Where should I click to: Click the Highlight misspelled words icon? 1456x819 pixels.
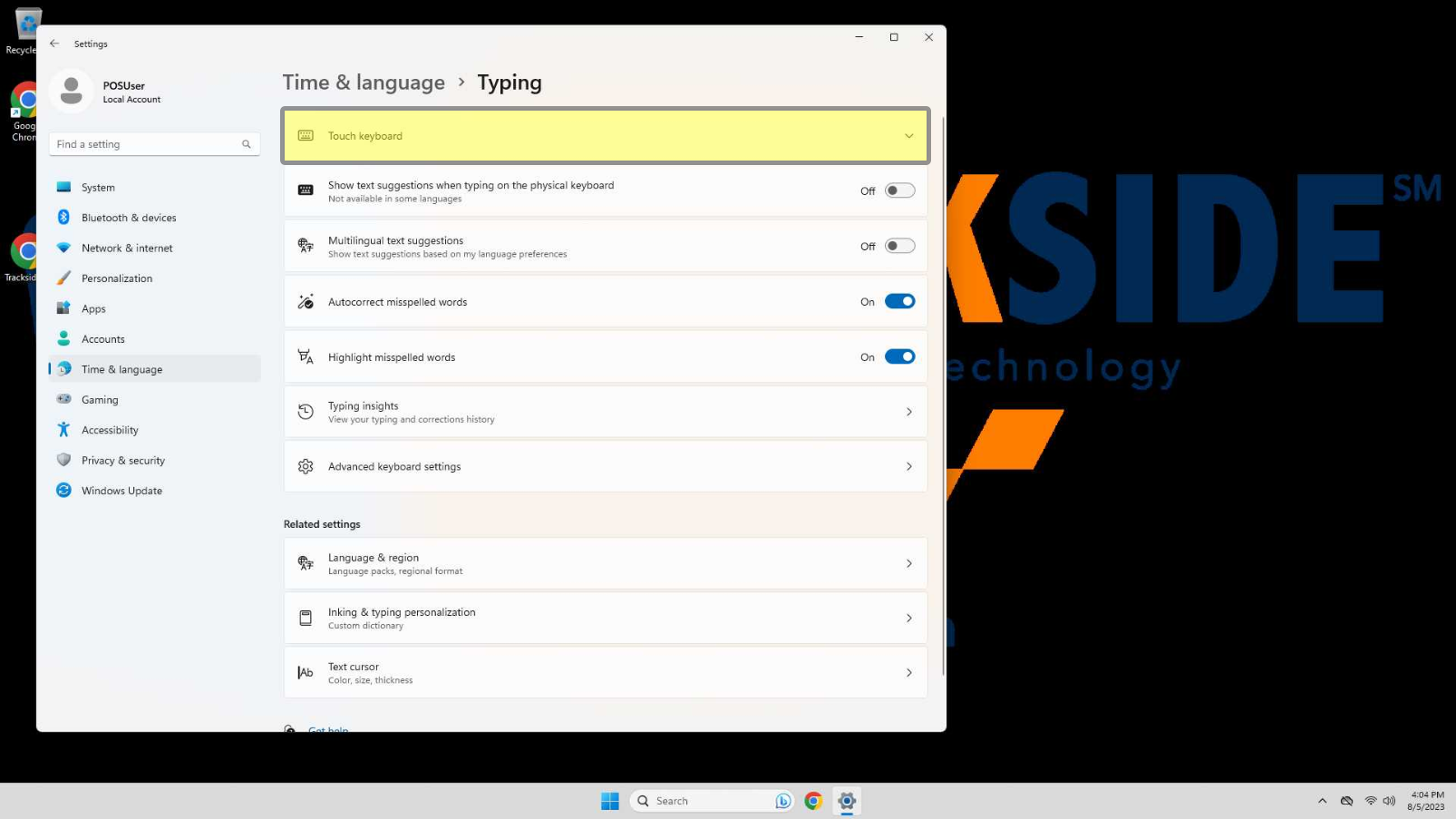click(x=306, y=356)
